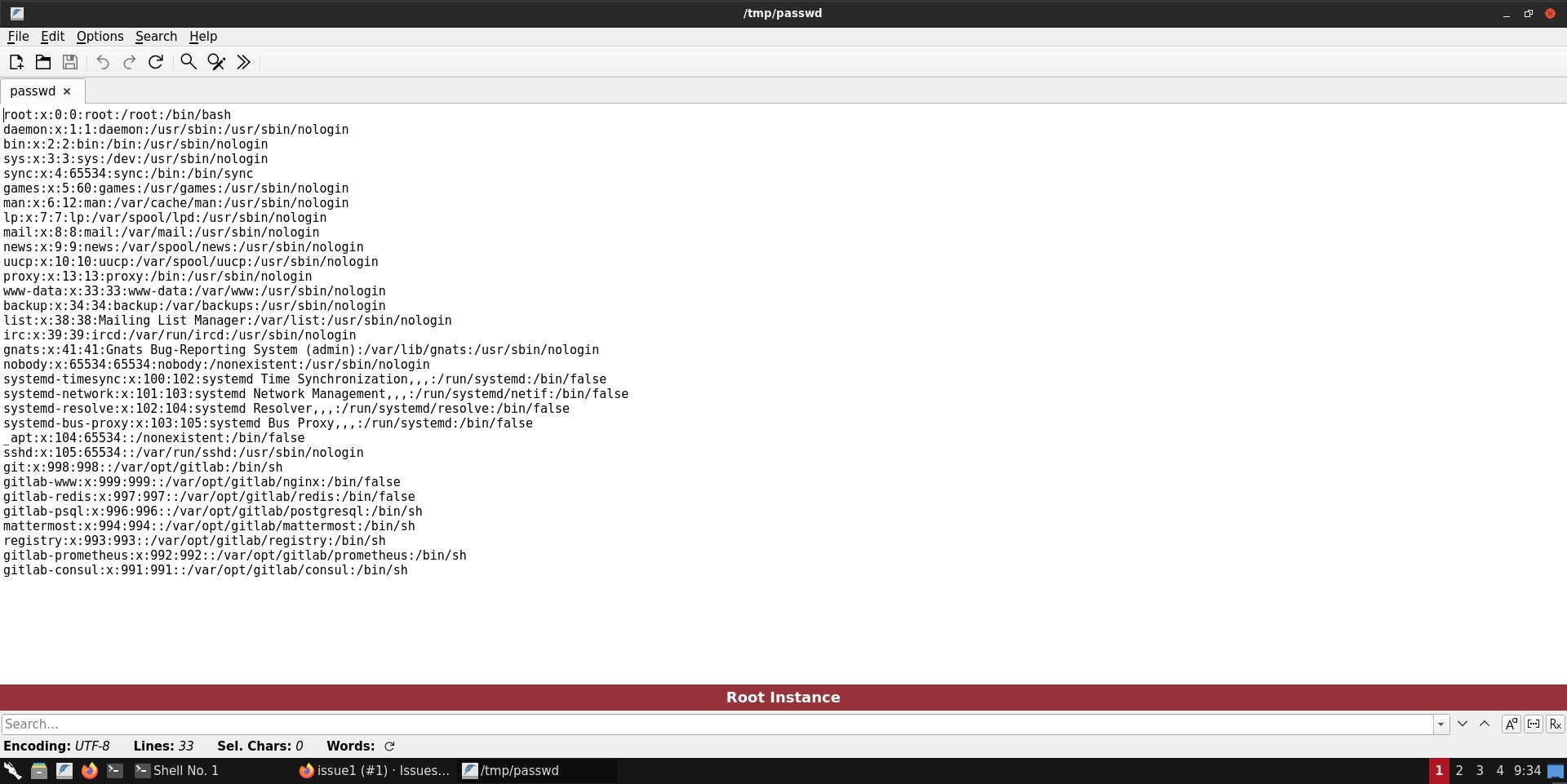Click show desktop icon in taskbar corner
Viewport: 1567px width, 784px height.
tap(1556, 770)
